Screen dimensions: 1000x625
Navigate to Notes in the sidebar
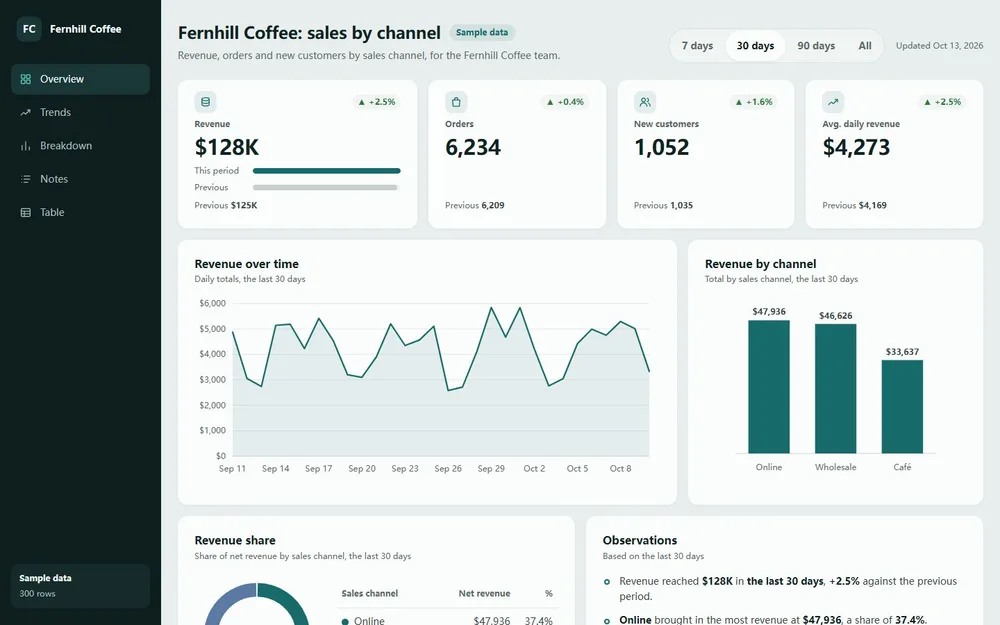point(80,179)
